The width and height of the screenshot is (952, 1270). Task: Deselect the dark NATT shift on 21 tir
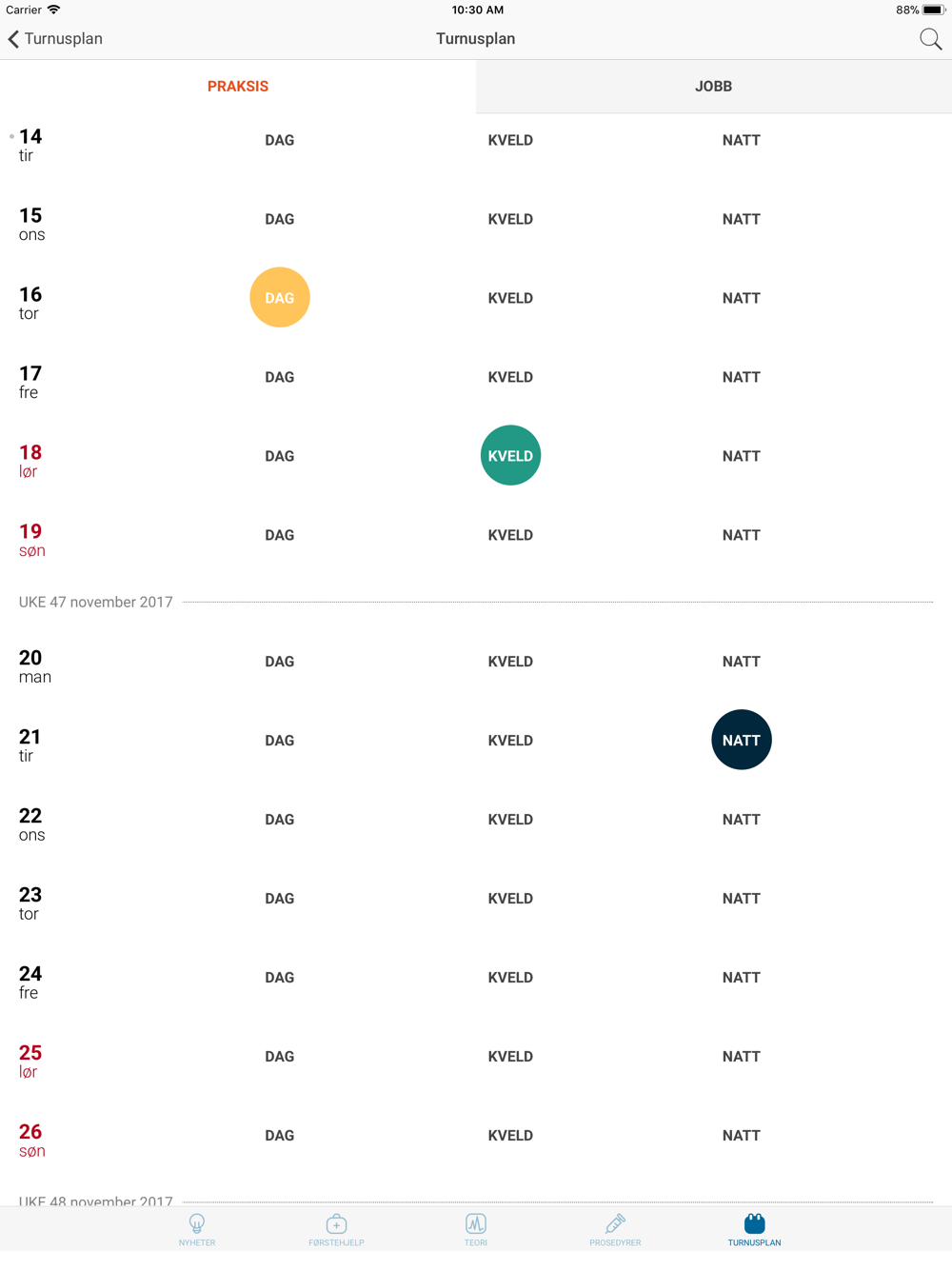(742, 740)
